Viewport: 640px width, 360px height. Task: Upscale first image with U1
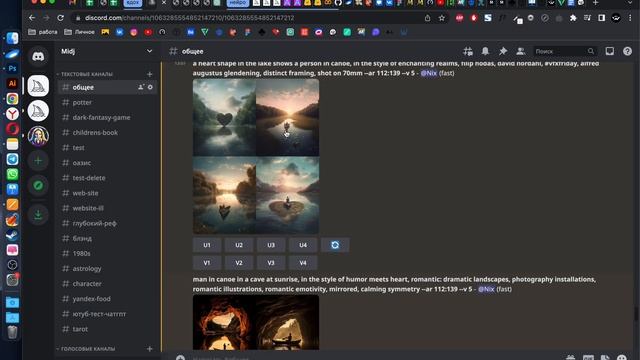(207, 245)
